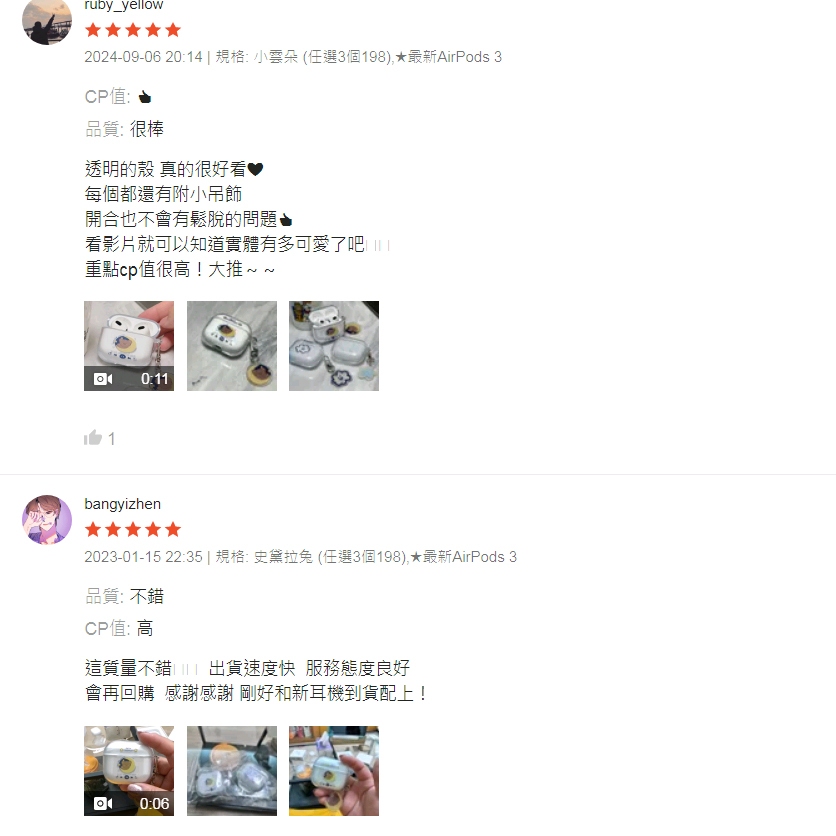The image size is (836, 836).
Task: Click the video camera icon on 0:06 clip
Action: [103, 803]
